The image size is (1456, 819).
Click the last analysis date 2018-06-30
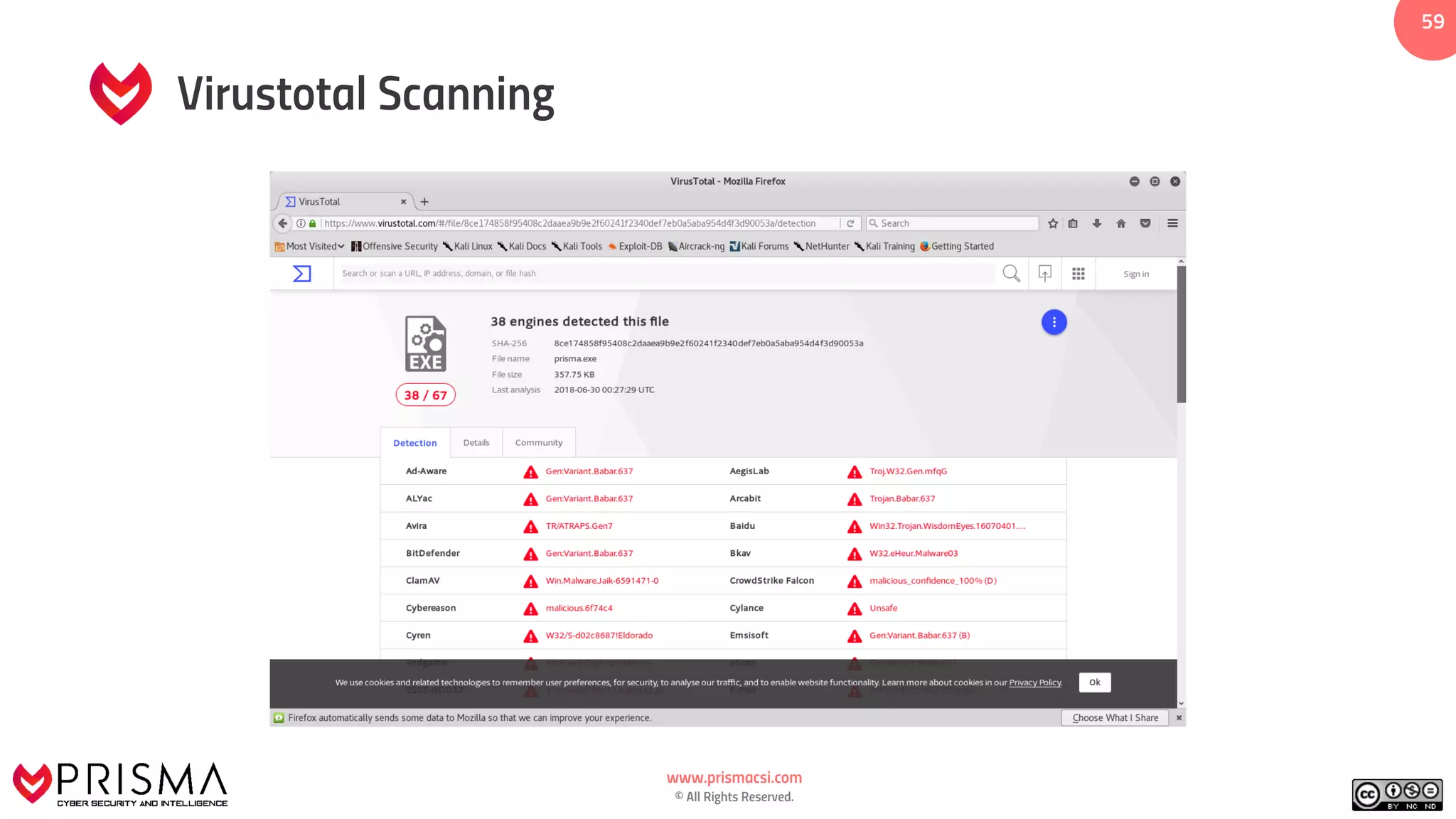coord(604,390)
